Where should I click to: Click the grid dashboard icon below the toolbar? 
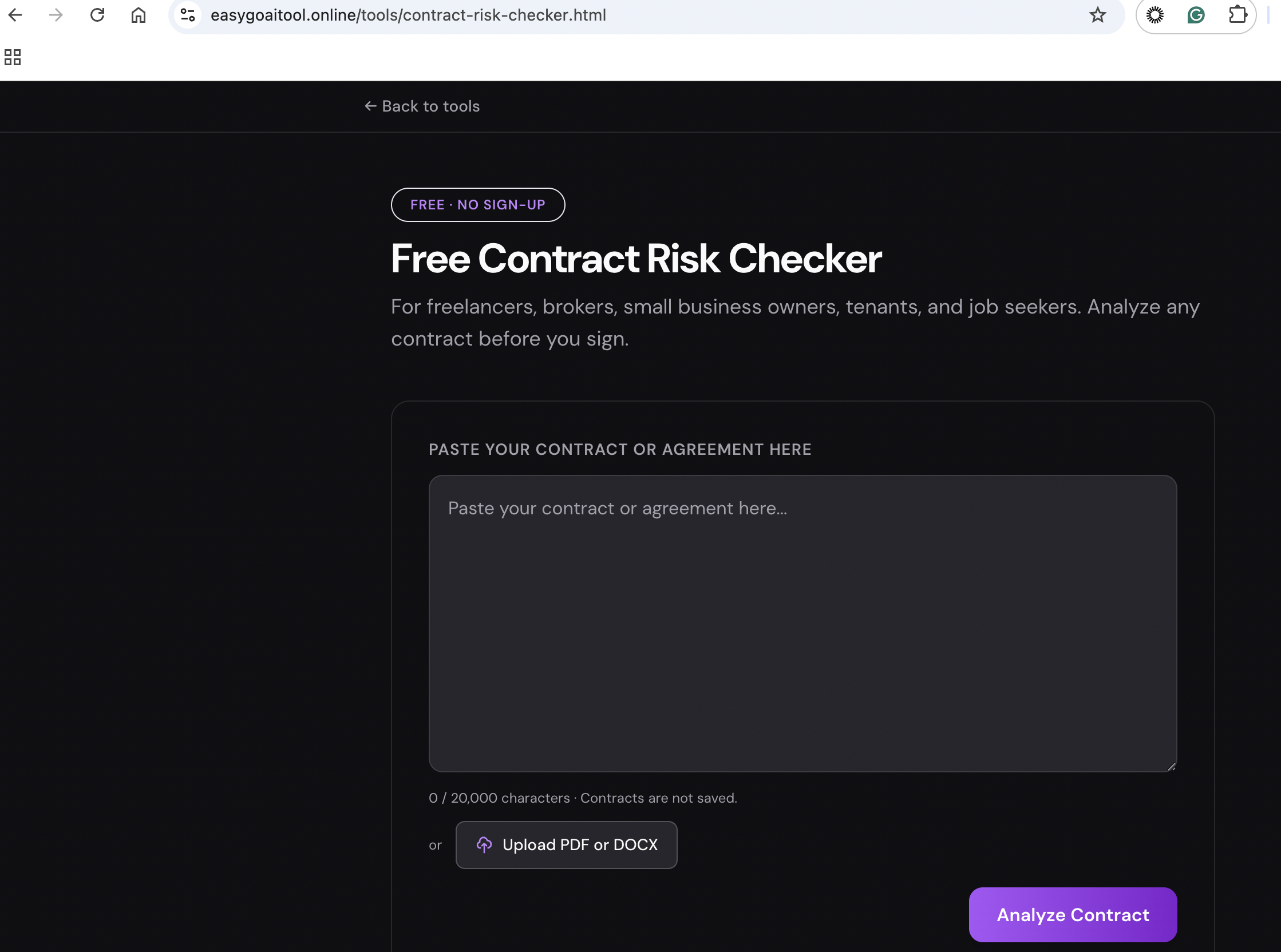click(x=12, y=57)
